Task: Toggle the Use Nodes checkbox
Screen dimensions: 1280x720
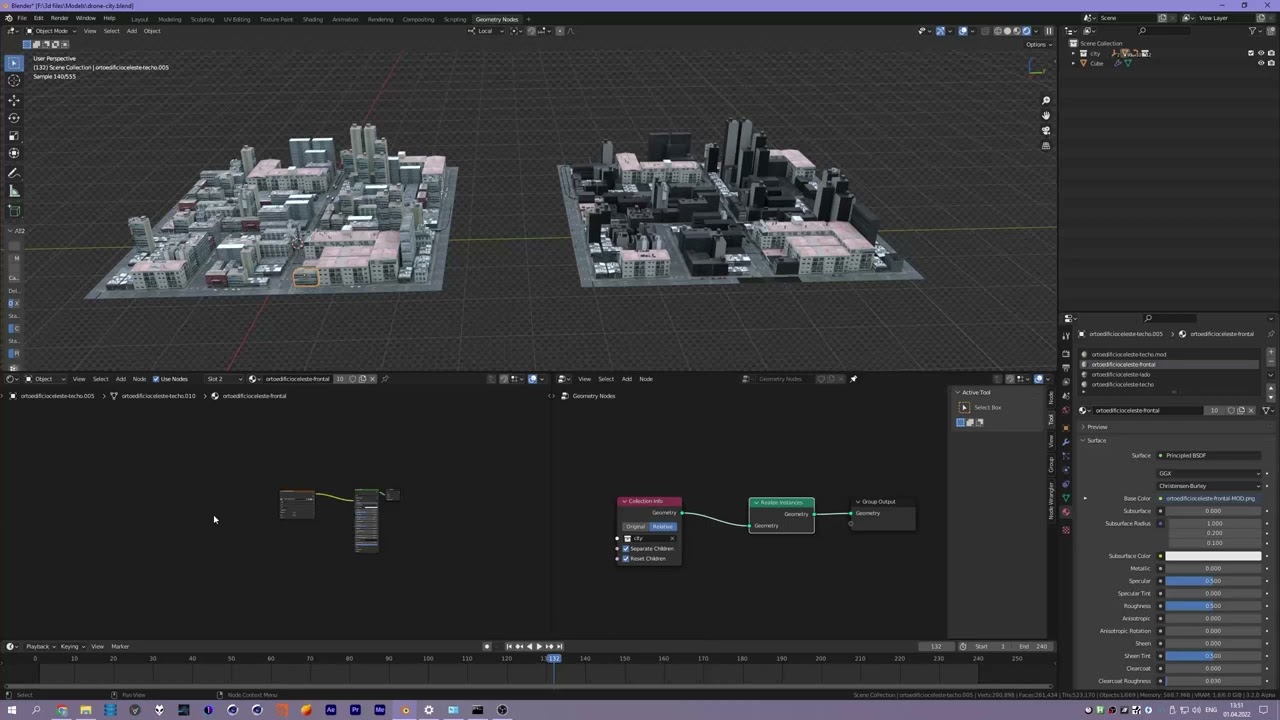Action: (x=156, y=379)
